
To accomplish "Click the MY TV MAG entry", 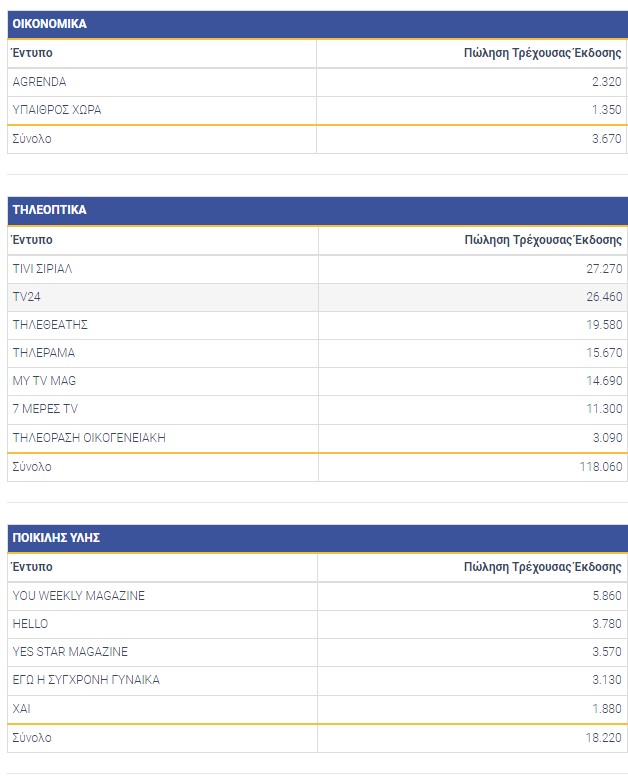I will [44, 381].
